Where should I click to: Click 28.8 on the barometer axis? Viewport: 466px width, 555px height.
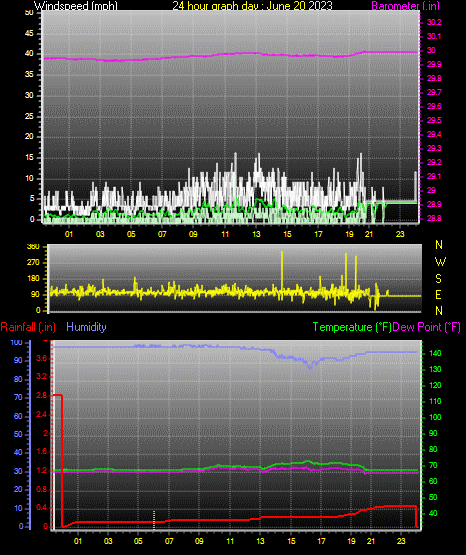434,218
